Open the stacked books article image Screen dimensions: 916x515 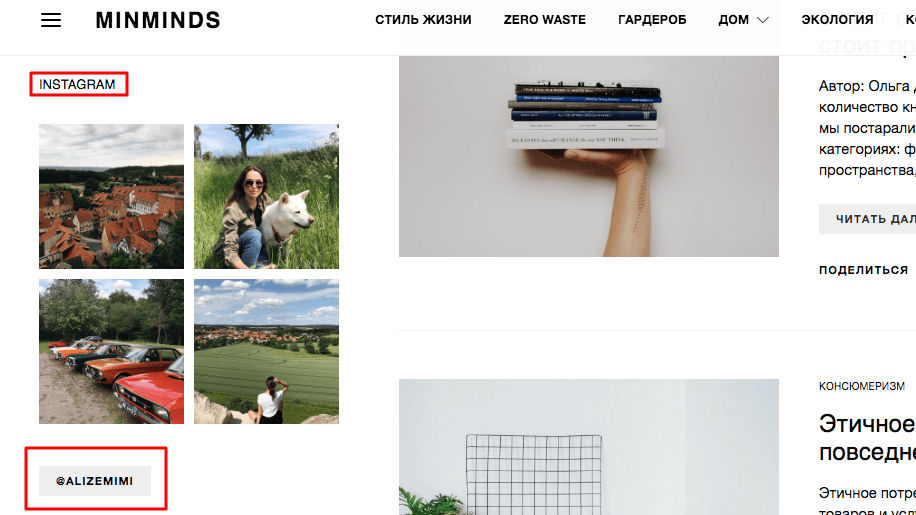[x=589, y=156]
